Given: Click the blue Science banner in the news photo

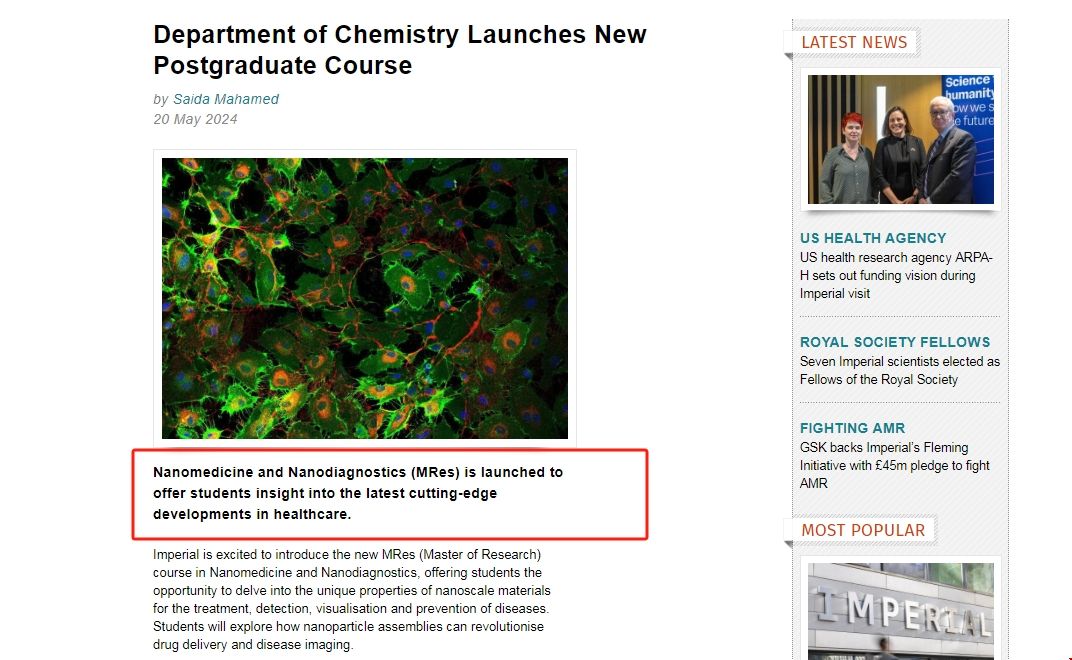Looking at the screenshot, I should (x=968, y=101).
